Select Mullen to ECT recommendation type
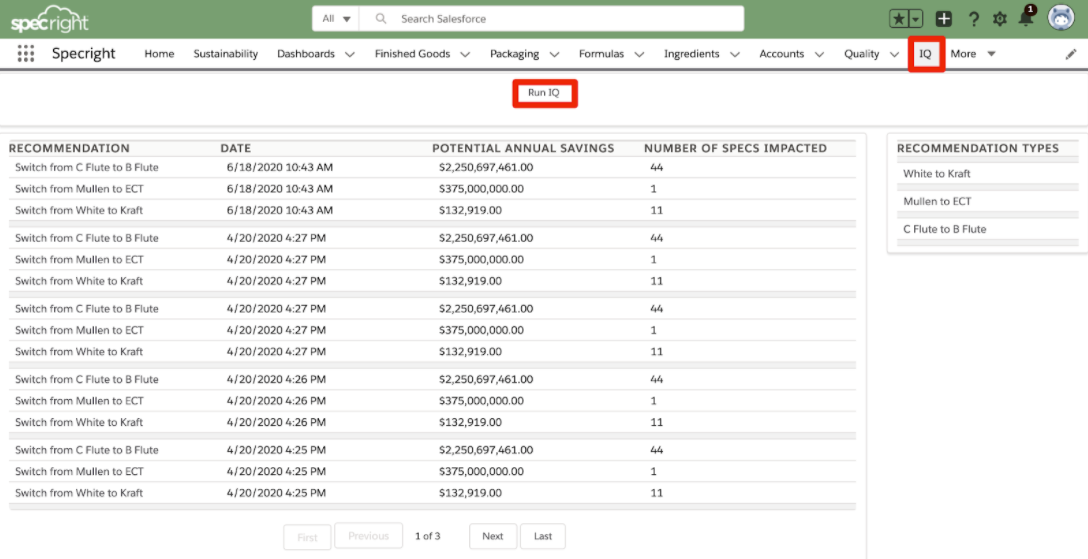The image size is (1088, 559). [x=937, y=201]
